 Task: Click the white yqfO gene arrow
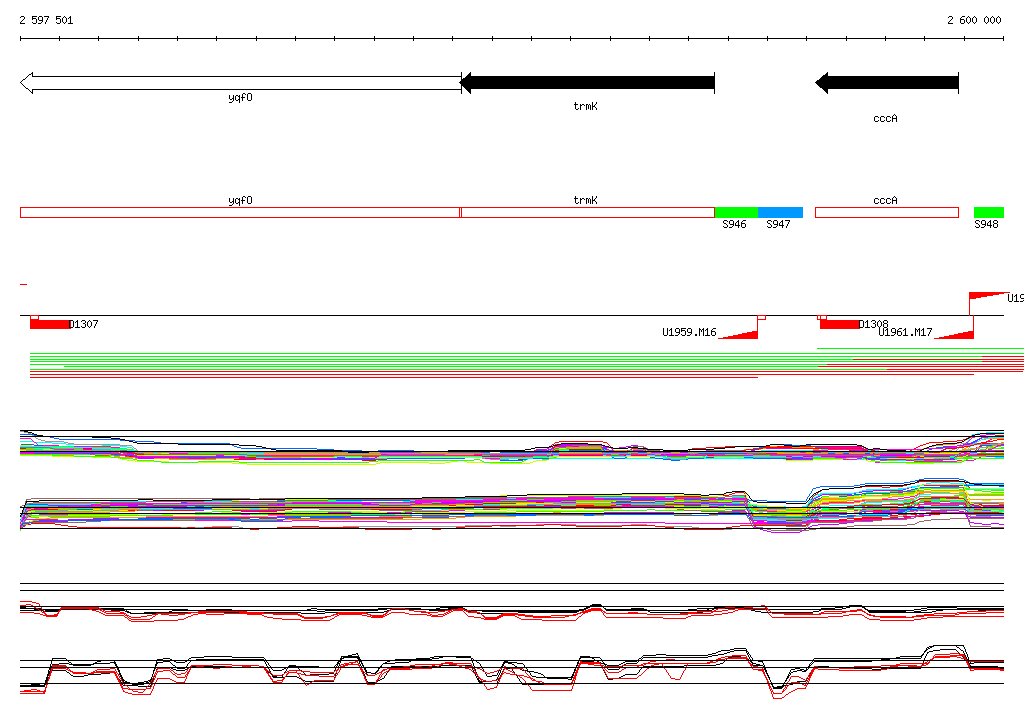click(240, 83)
